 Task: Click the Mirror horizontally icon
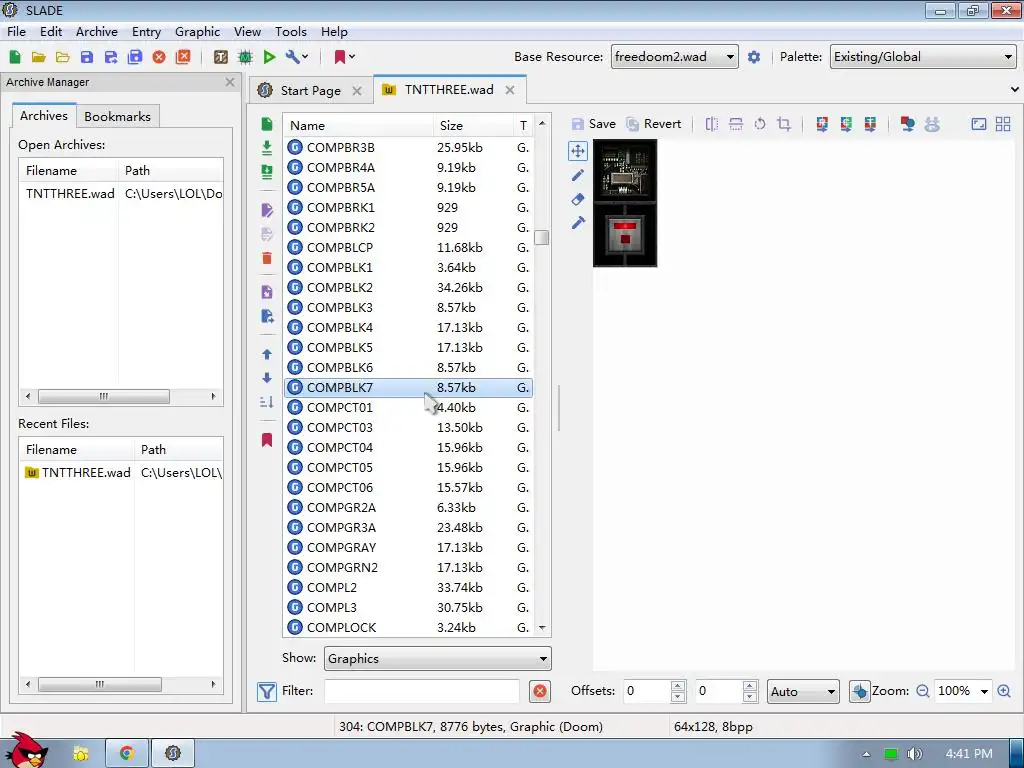click(x=712, y=124)
